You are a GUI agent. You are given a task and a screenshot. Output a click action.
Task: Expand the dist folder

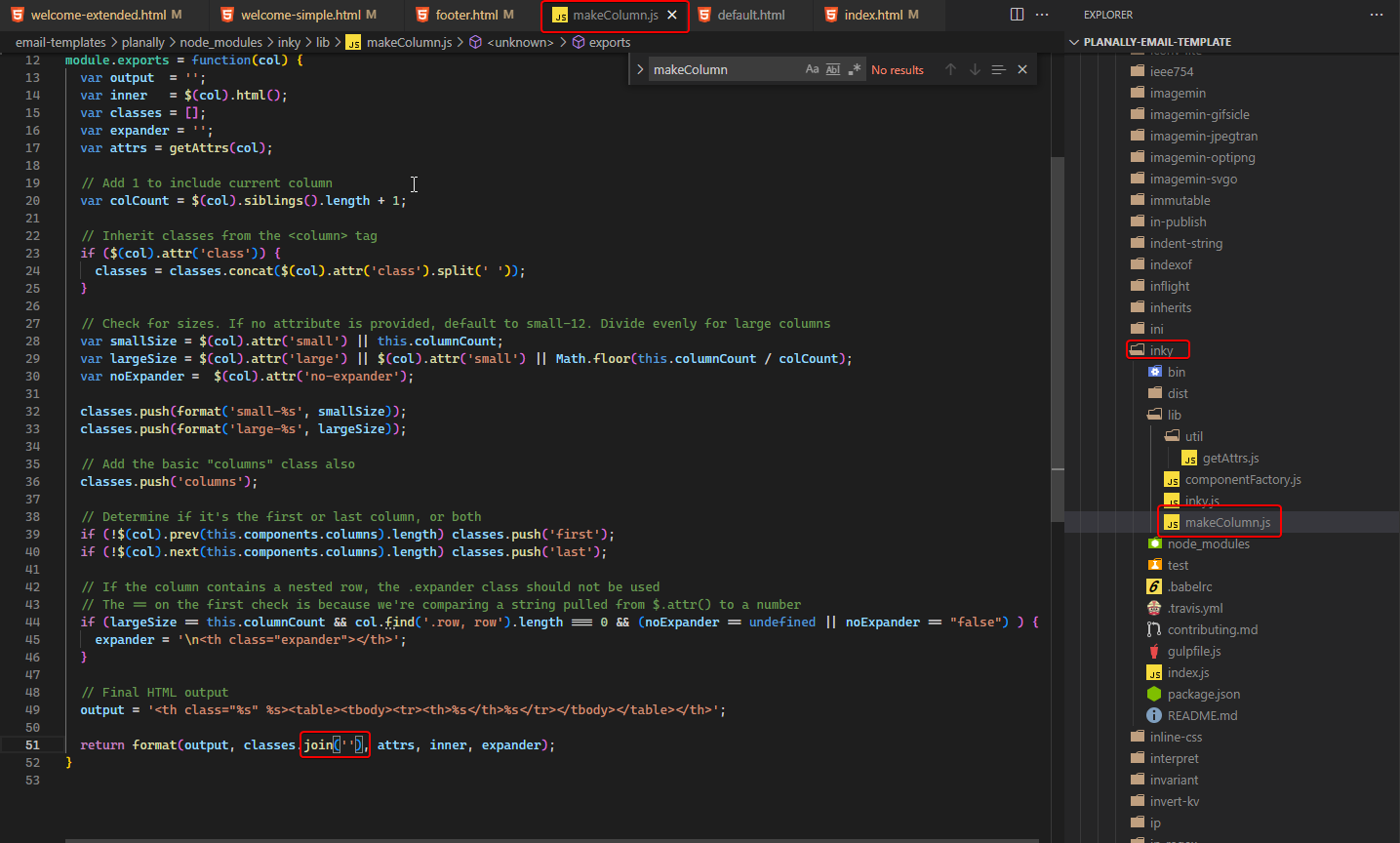(x=1178, y=393)
